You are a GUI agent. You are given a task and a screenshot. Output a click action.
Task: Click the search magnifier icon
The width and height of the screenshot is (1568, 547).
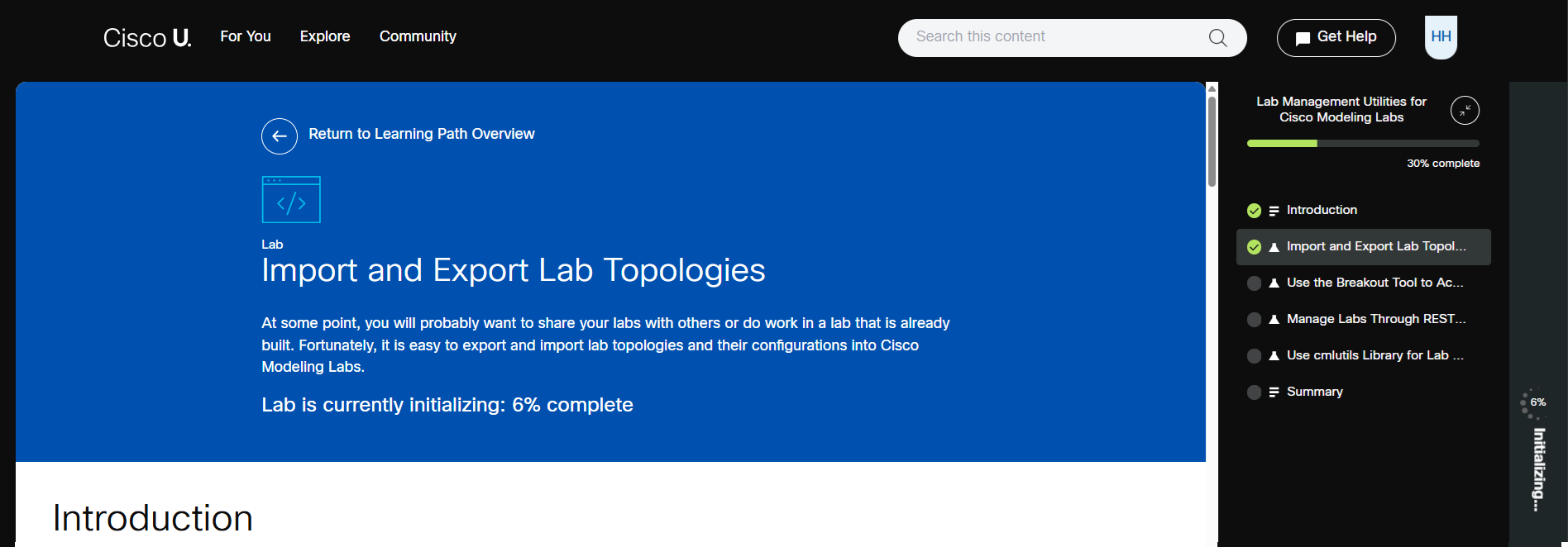tap(1217, 38)
